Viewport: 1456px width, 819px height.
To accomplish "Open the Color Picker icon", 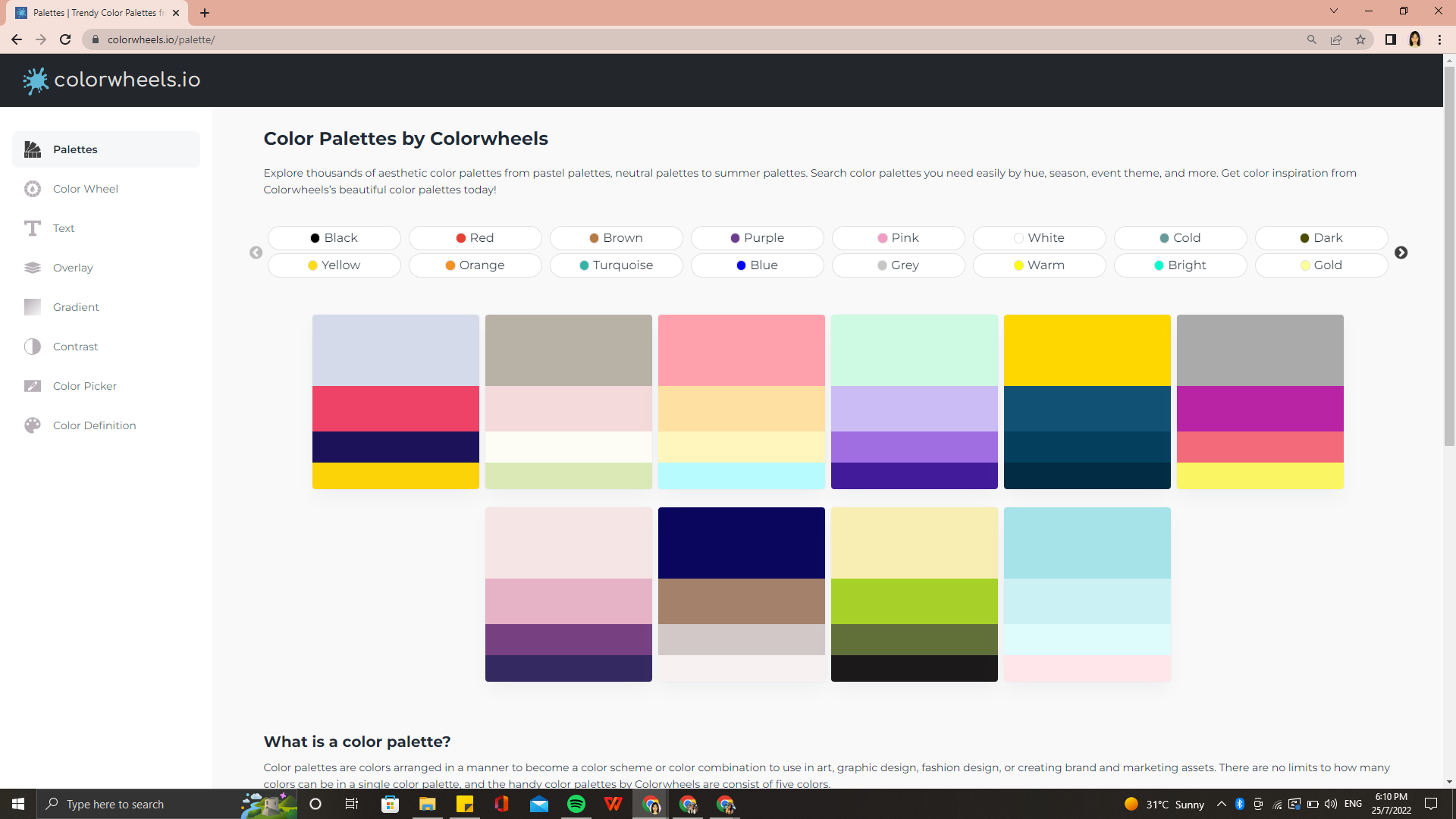I will (33, 386).
